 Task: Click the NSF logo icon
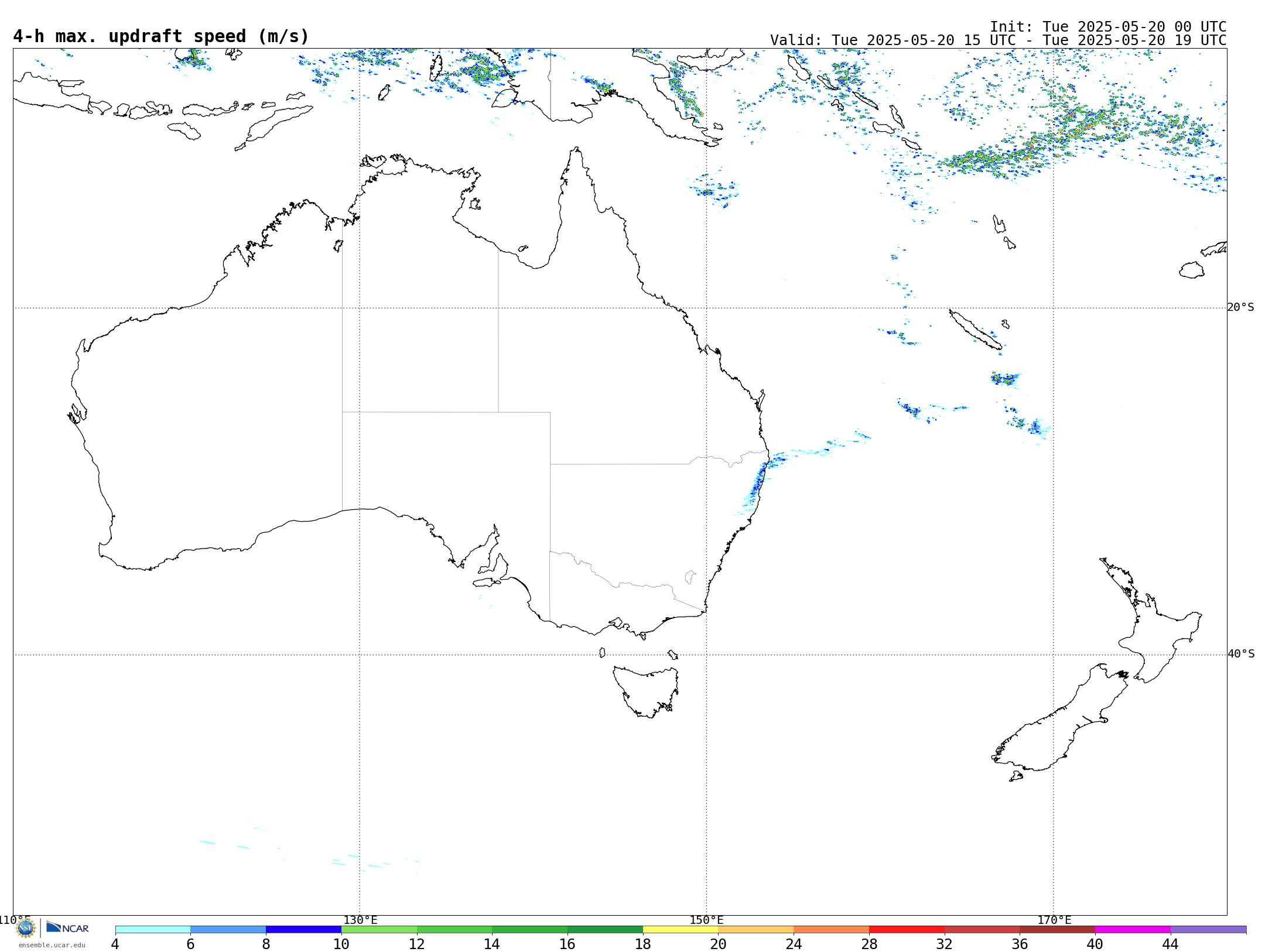[25, 928]
